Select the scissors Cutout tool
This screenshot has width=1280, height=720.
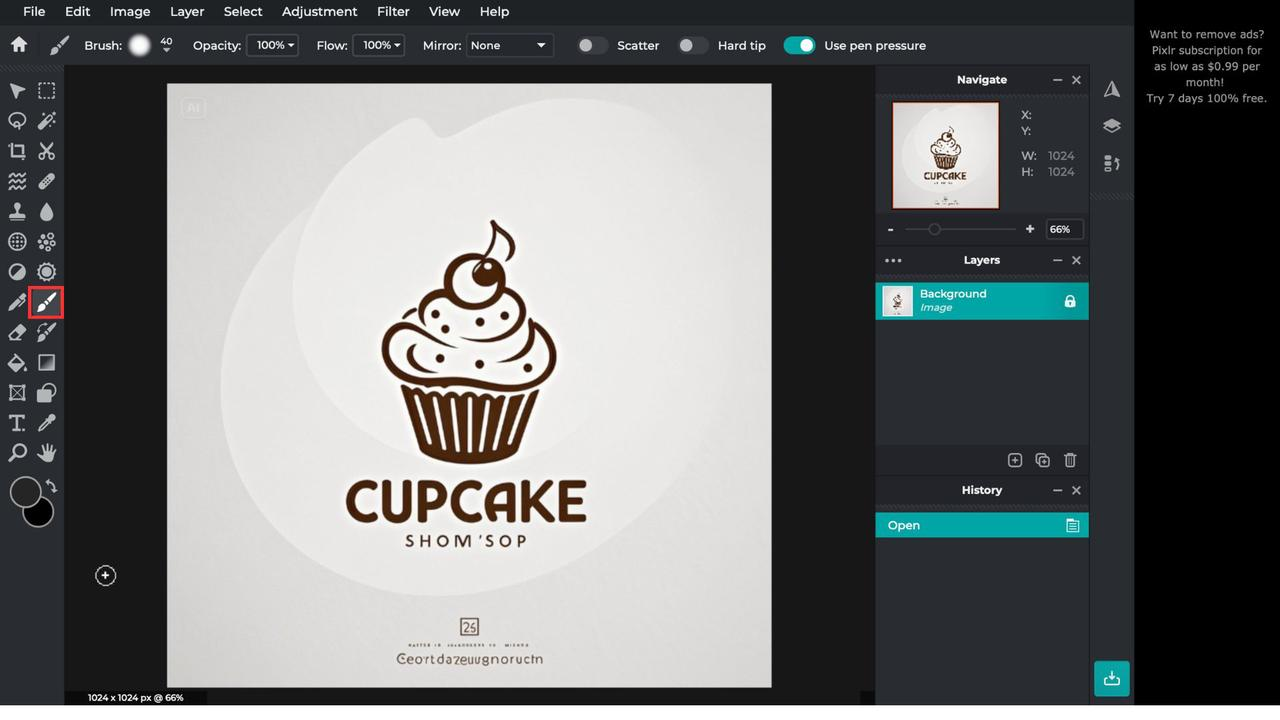coord(47,151)
